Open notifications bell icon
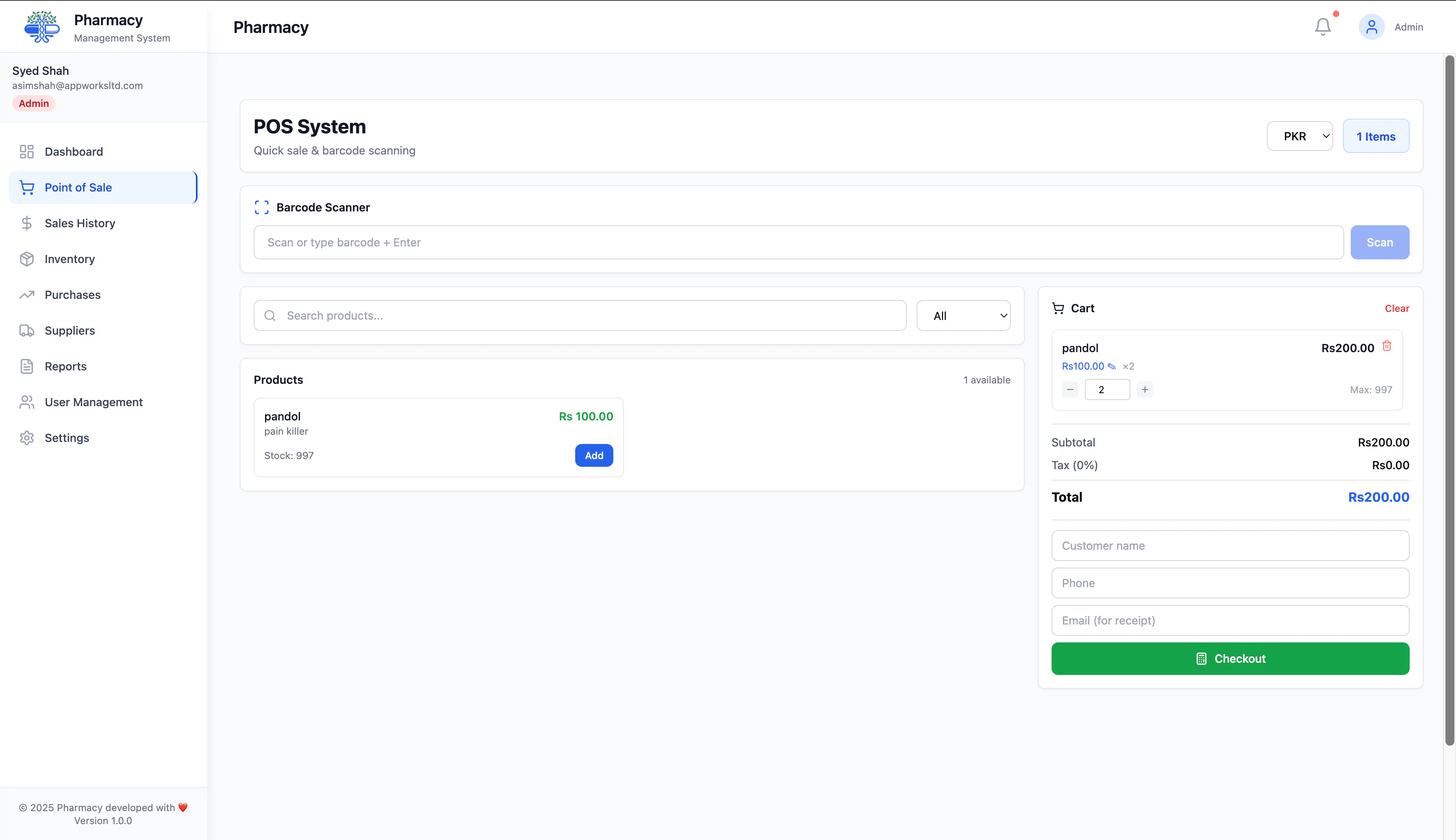 click(x=1323, y=26)
